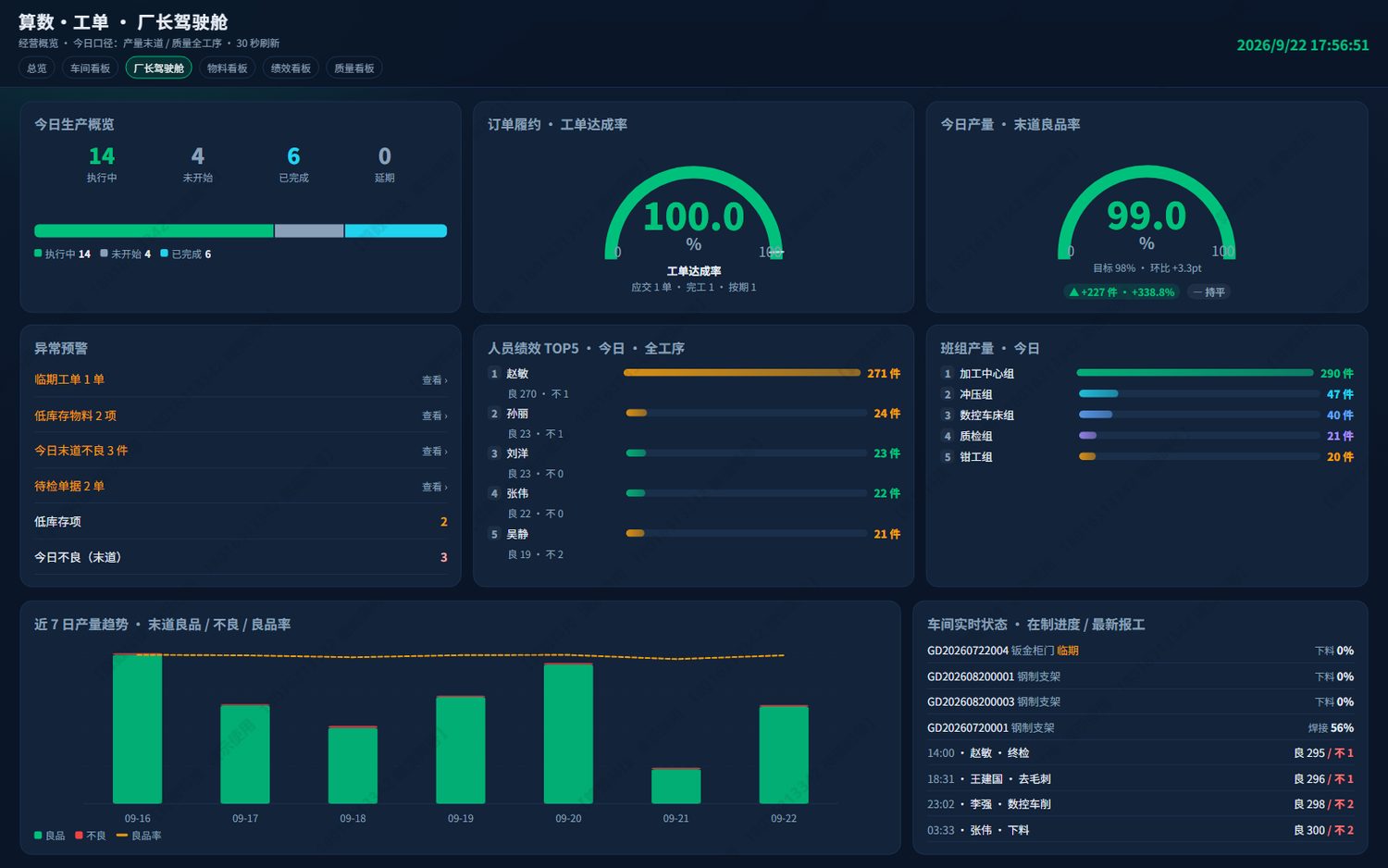Click the 23:02 李强 数控车削 report row
The height and width of the screenshot is (868, 1388).
[x=1140, y=804]
